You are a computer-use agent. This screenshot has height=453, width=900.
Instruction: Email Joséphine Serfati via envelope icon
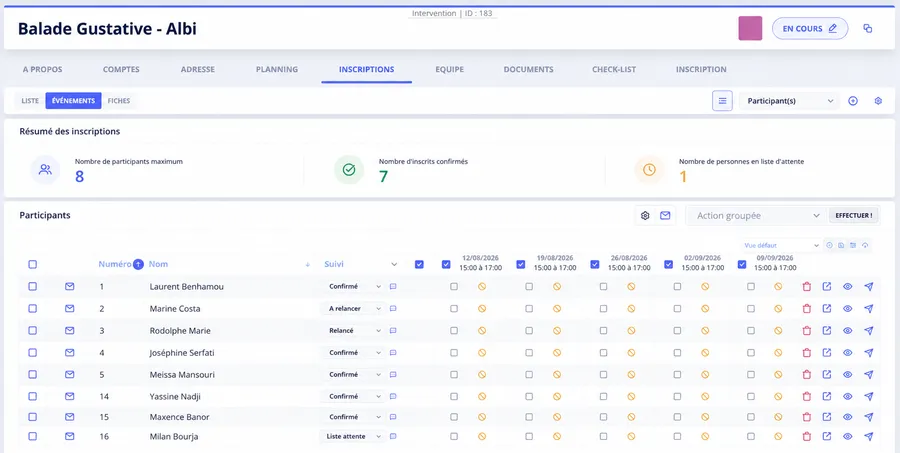coord(69,353)
